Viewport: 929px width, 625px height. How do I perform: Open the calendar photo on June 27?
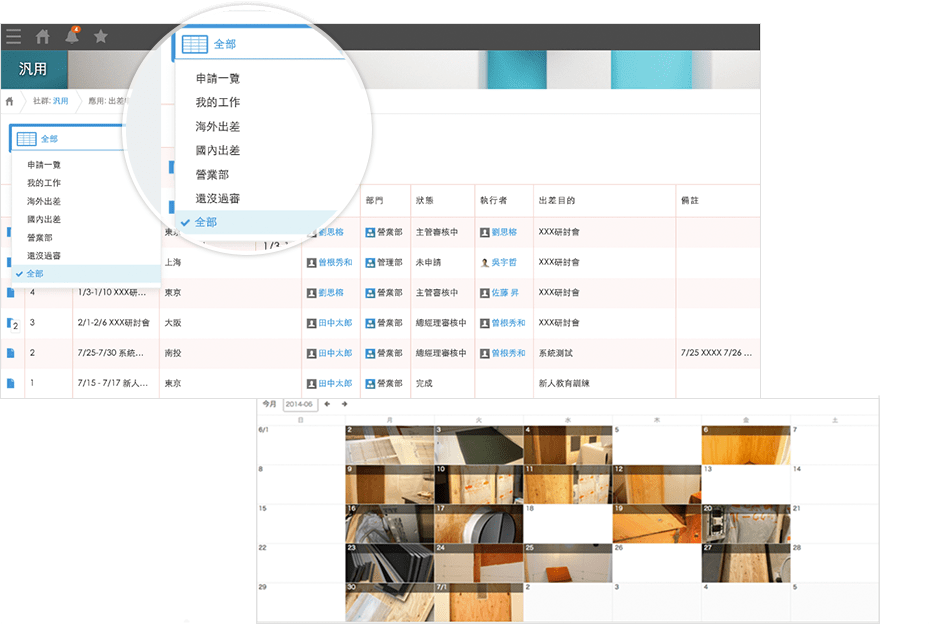(x=746, y=563)
